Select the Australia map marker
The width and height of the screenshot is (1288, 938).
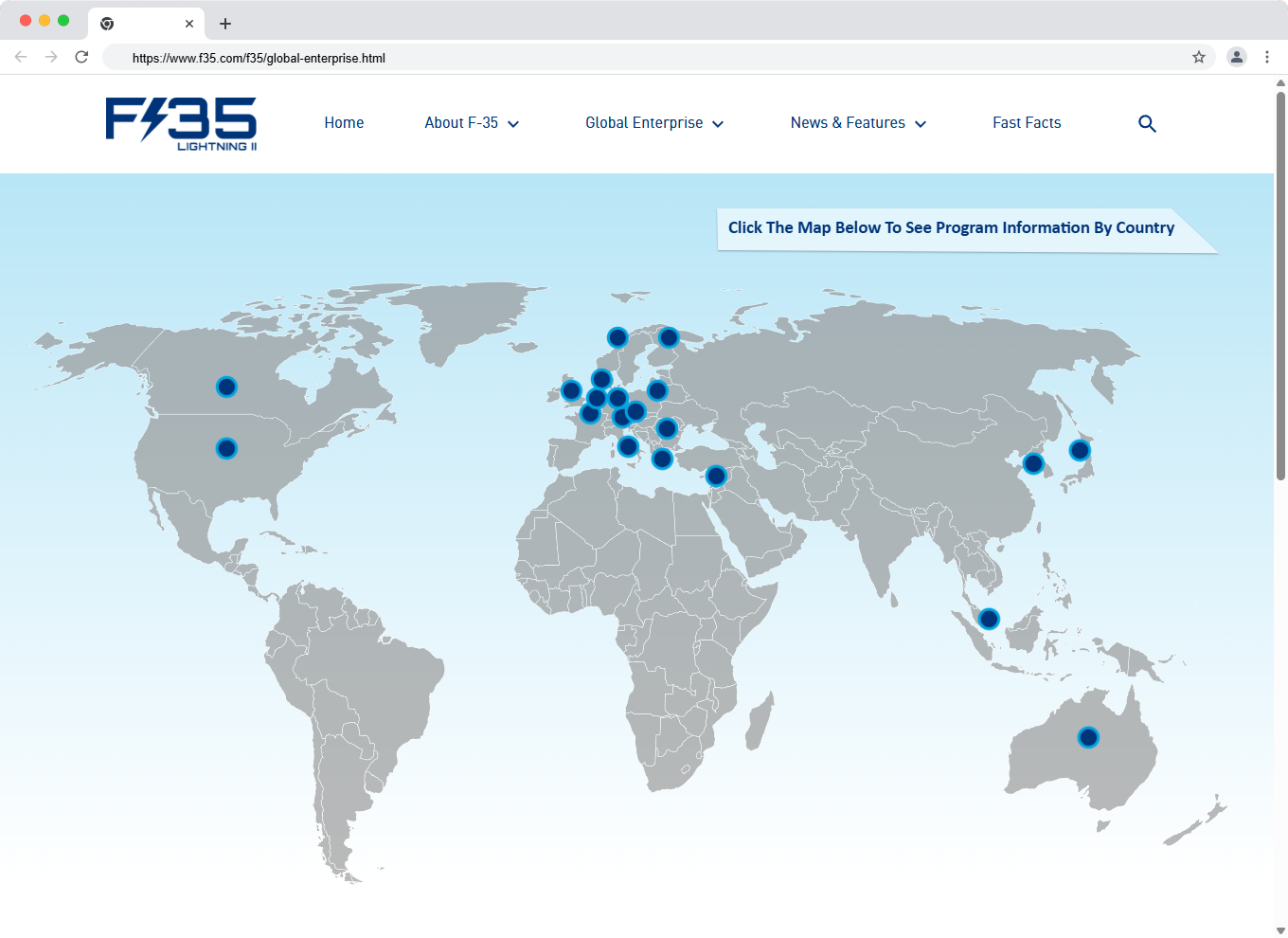[1088, 737]
